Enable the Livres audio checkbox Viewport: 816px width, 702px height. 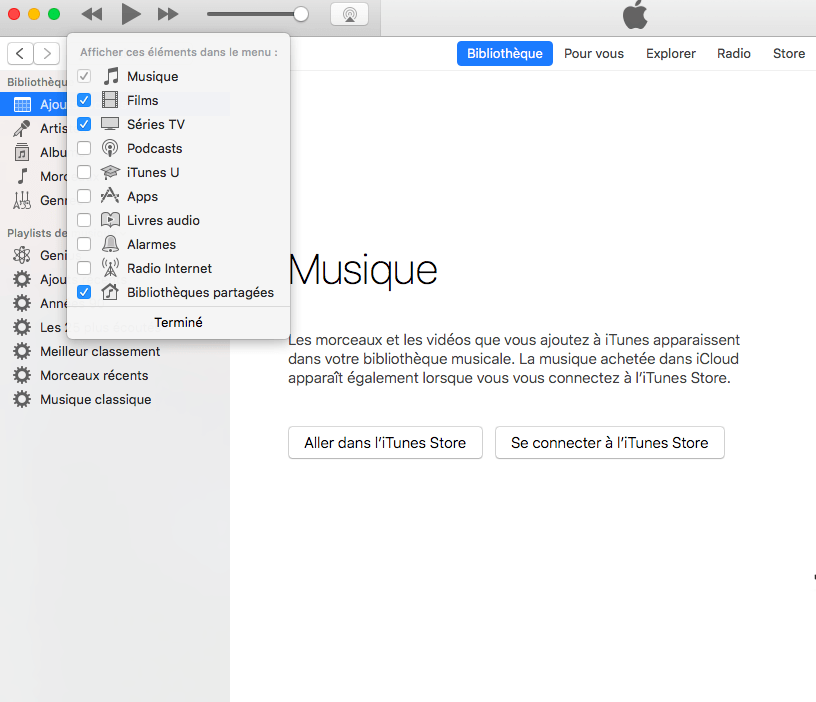(x=84, y=220)
